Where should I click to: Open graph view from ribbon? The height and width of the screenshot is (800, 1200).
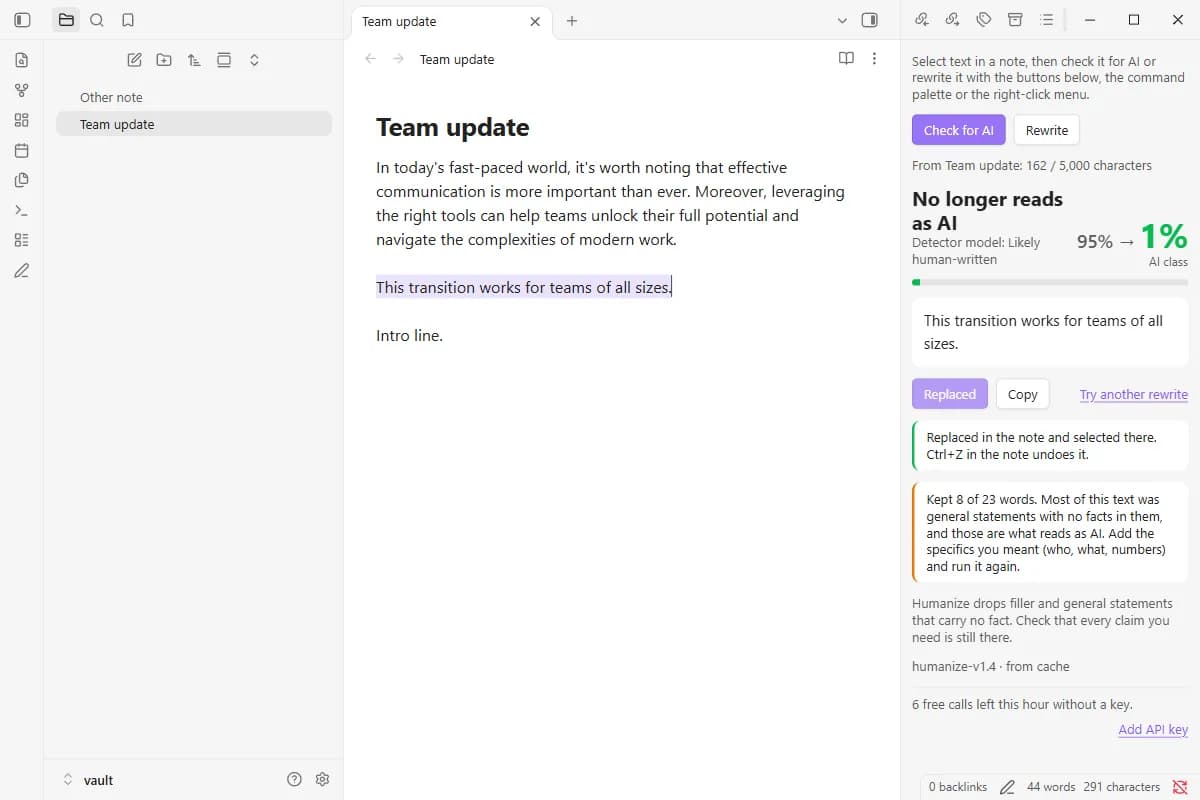(22, 90)
